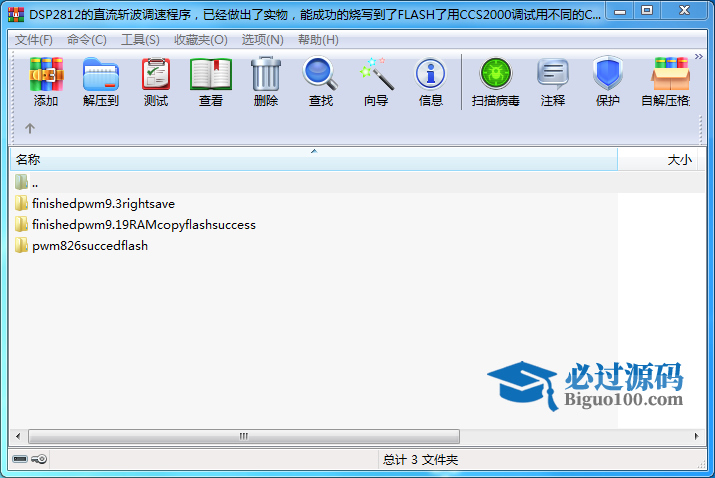Open the Tools (工具) menu
The width and height of the screenshot is (715, 478).
click(x=140, y=40)
